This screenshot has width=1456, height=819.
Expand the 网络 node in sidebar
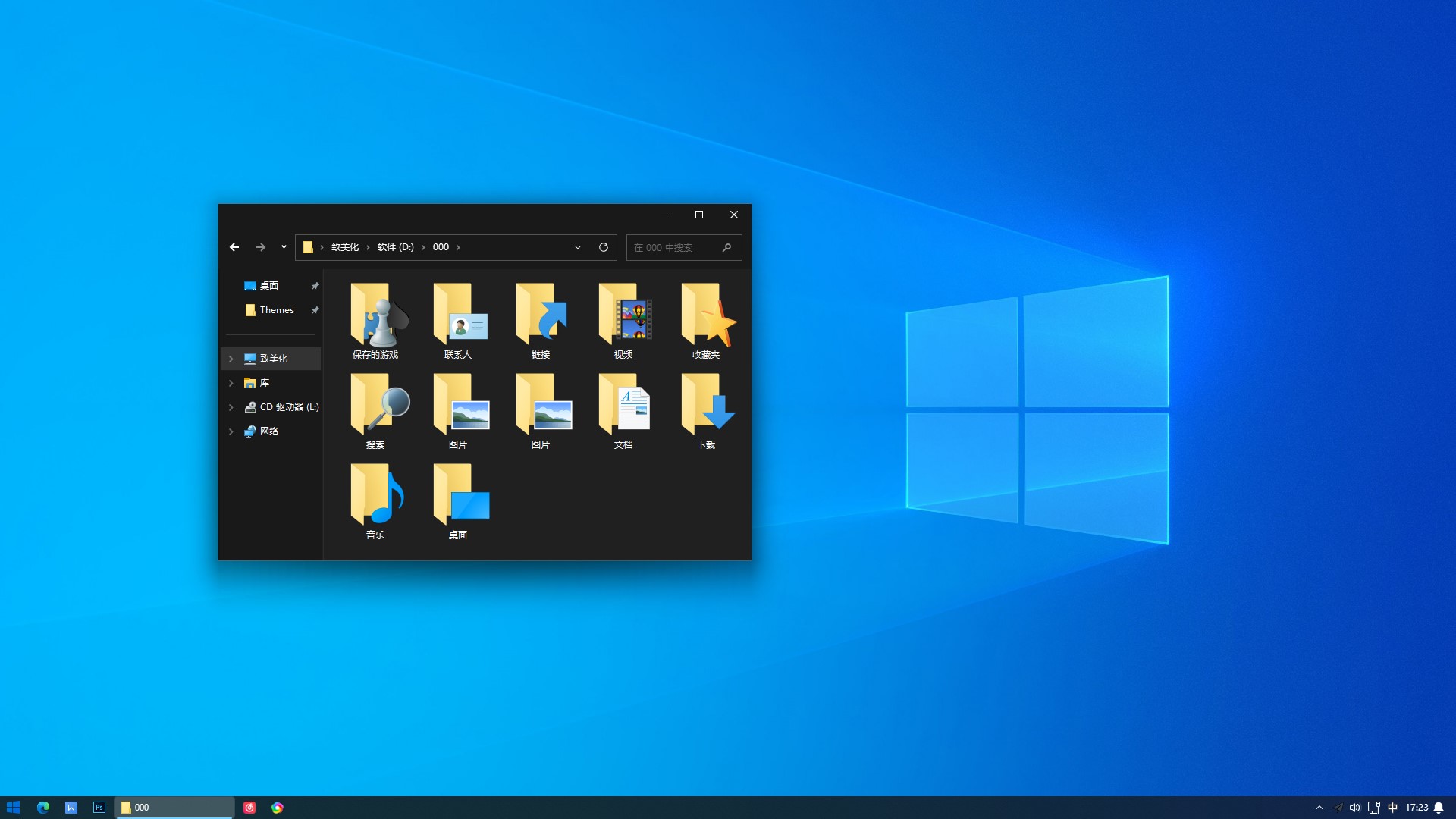(x=231, y=431)
